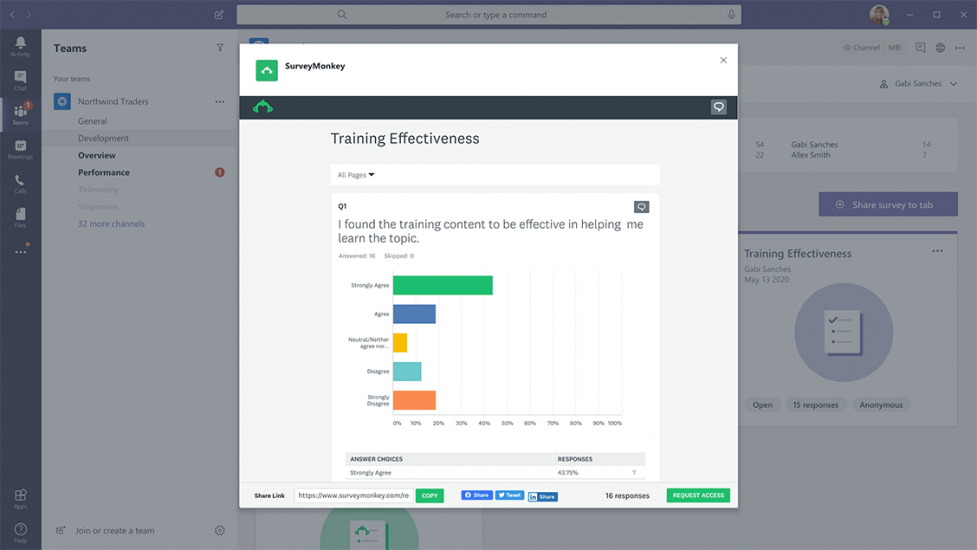Click the teal Disagree bar
Image resolution: width=977 pixels, height=550 pixels.
click(407, 371)
